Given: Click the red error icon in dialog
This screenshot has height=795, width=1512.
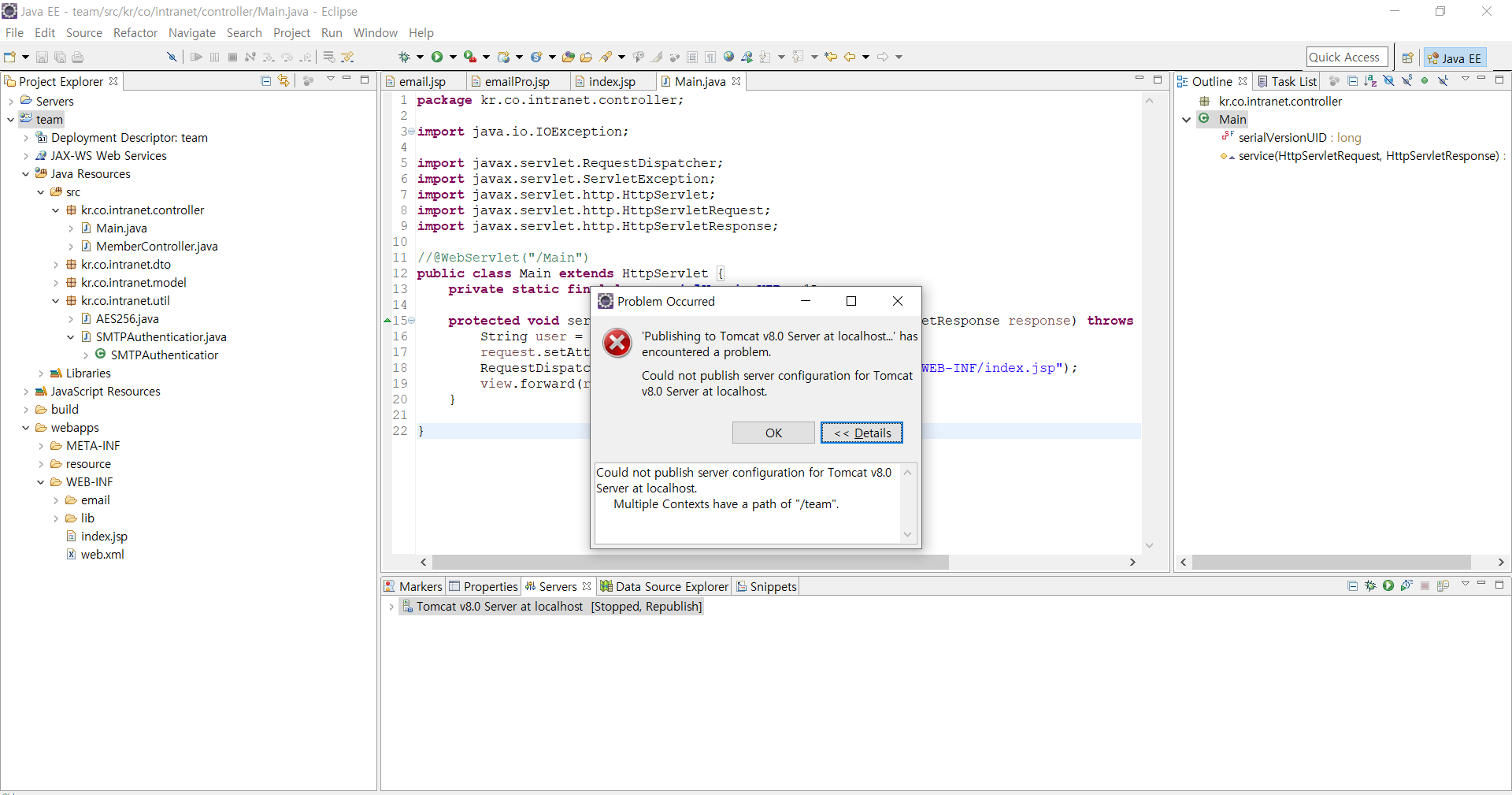Looking at the screenshot, I should click(617, 343).
